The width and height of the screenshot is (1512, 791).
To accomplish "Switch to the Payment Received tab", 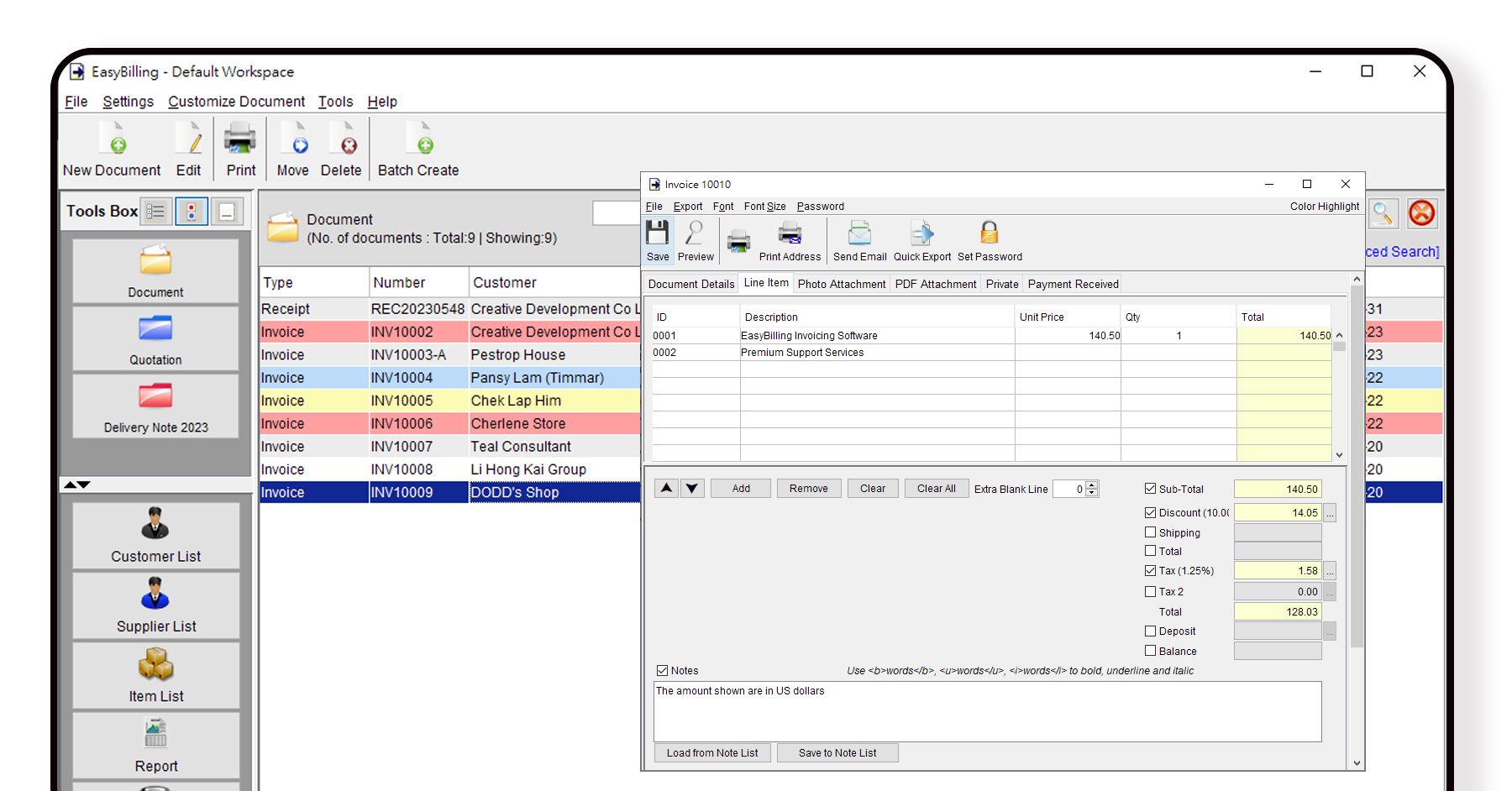I will [x=1072, y=284].
